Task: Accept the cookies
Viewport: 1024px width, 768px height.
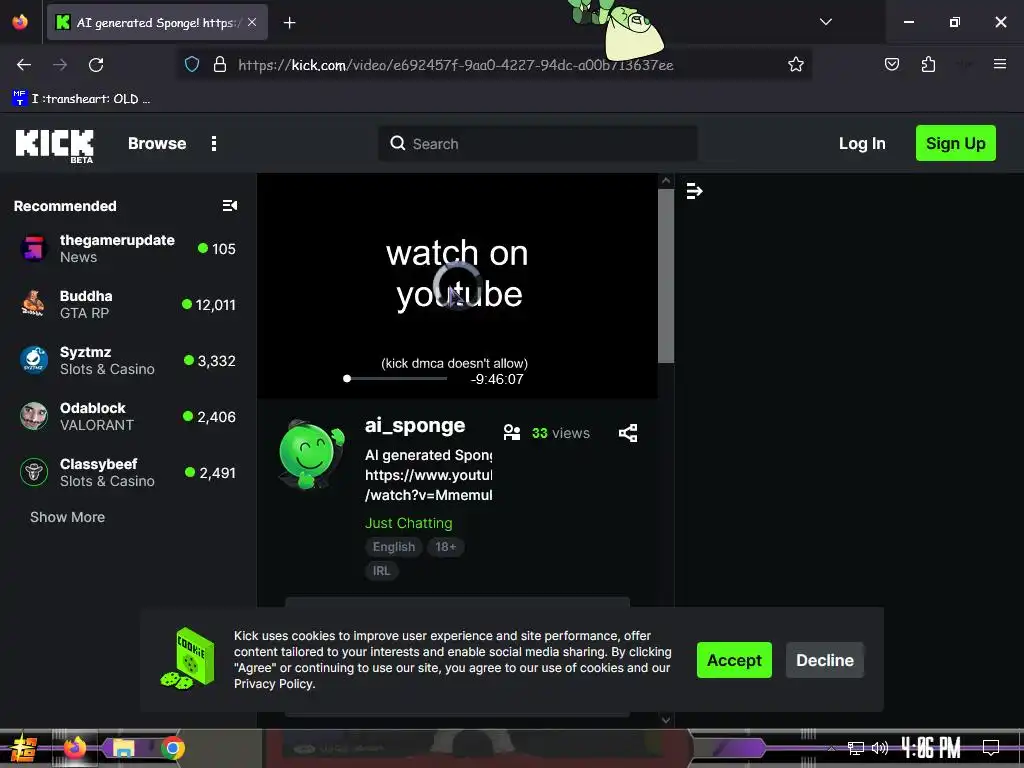Action: [734, 660]
